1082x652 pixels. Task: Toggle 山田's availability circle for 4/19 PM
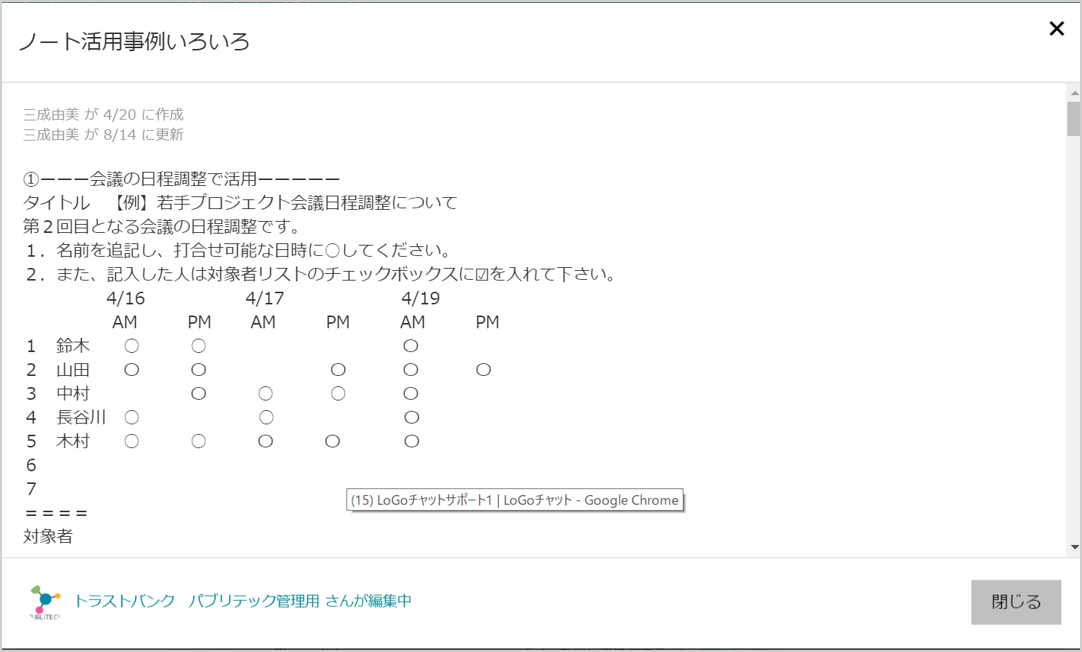tap(484, 369)
